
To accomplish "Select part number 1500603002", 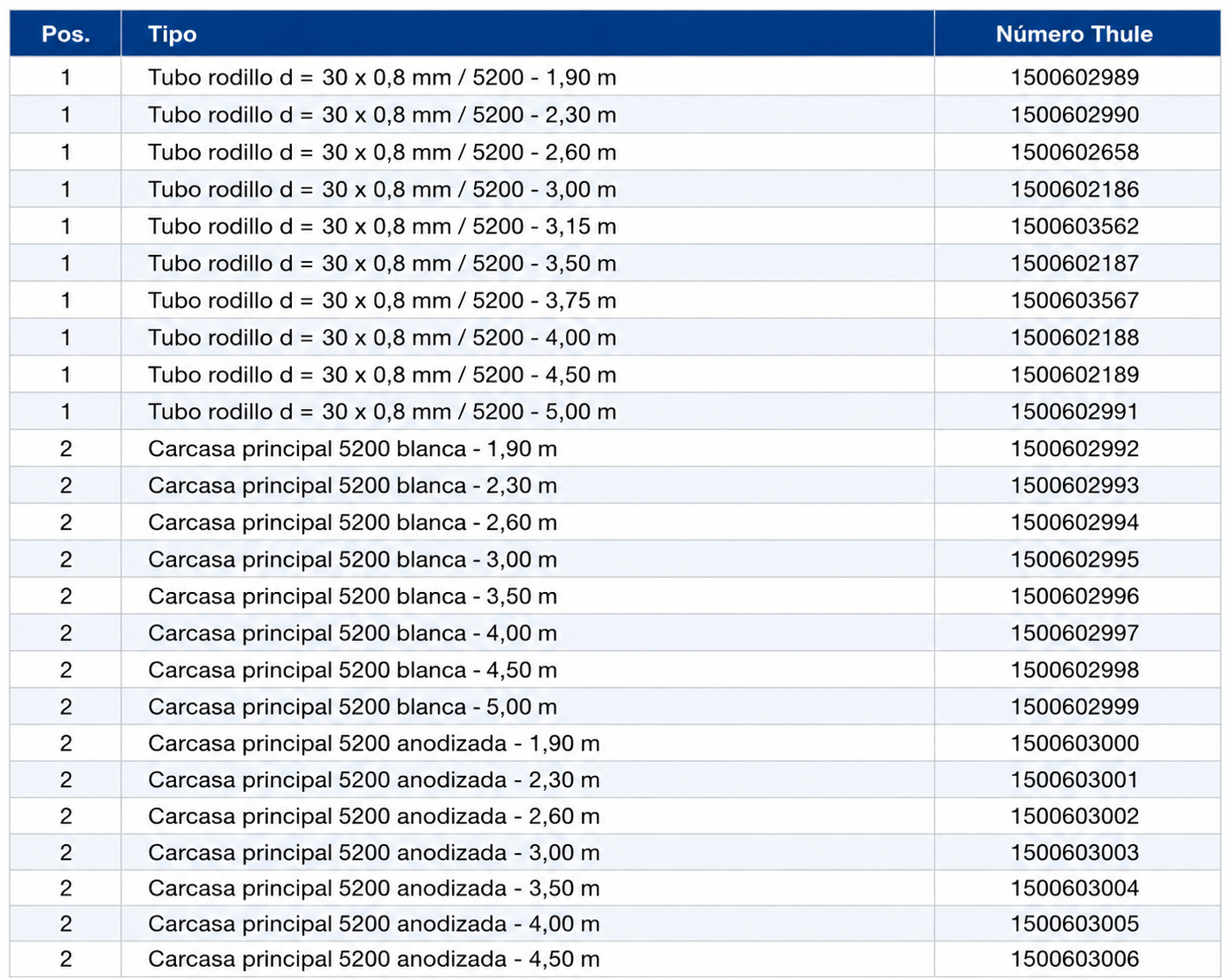I will tap(1075, 815).
